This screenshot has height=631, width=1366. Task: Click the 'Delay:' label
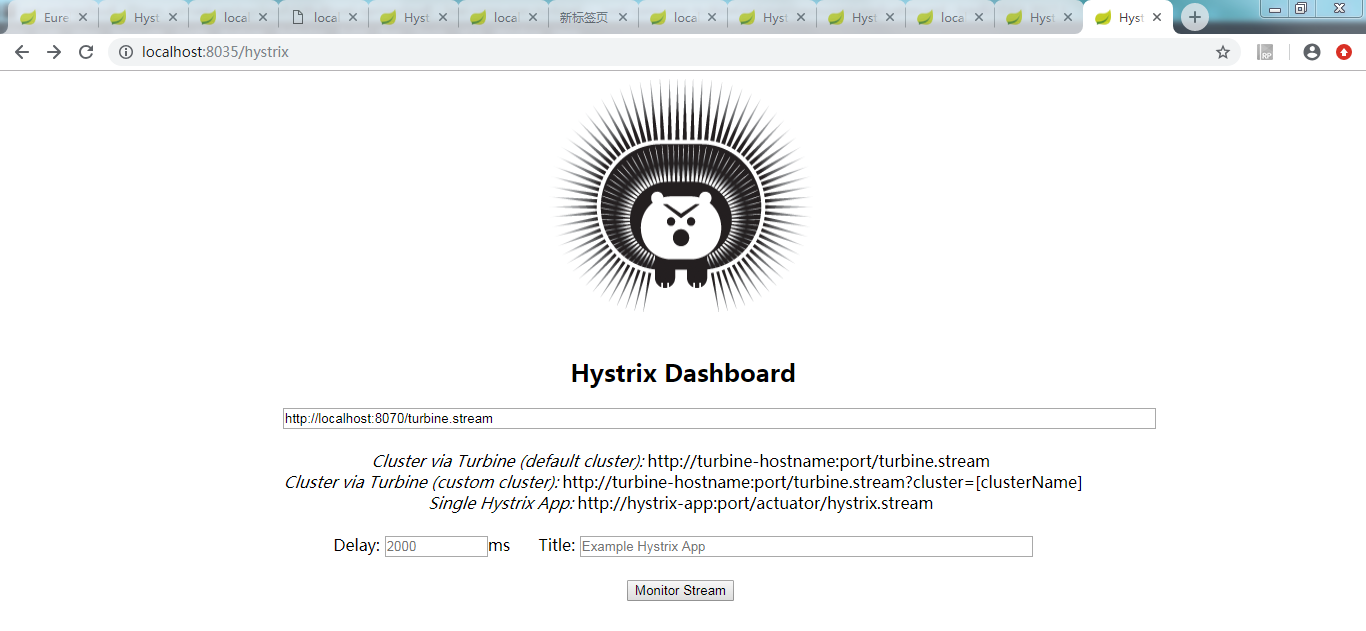tap(357, 546)
